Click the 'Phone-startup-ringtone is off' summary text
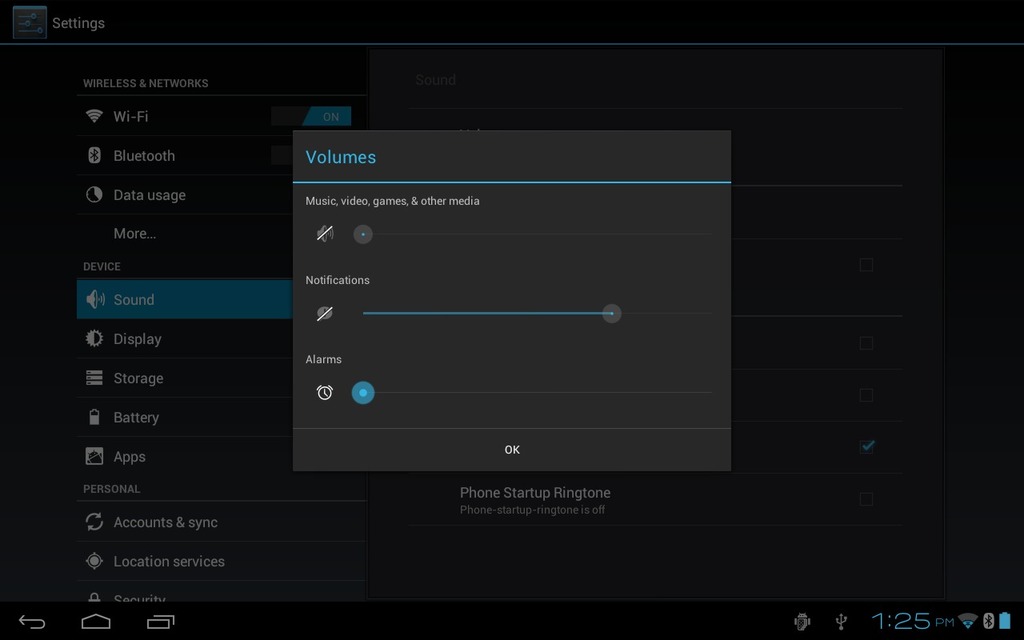The image size is (1024, 640). coord(532,510)
